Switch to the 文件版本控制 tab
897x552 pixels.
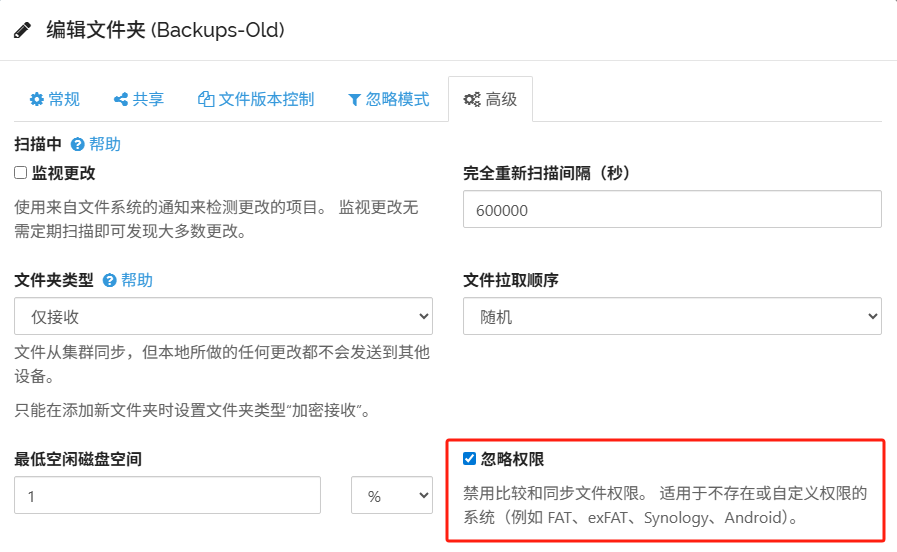tap(256, 99)
